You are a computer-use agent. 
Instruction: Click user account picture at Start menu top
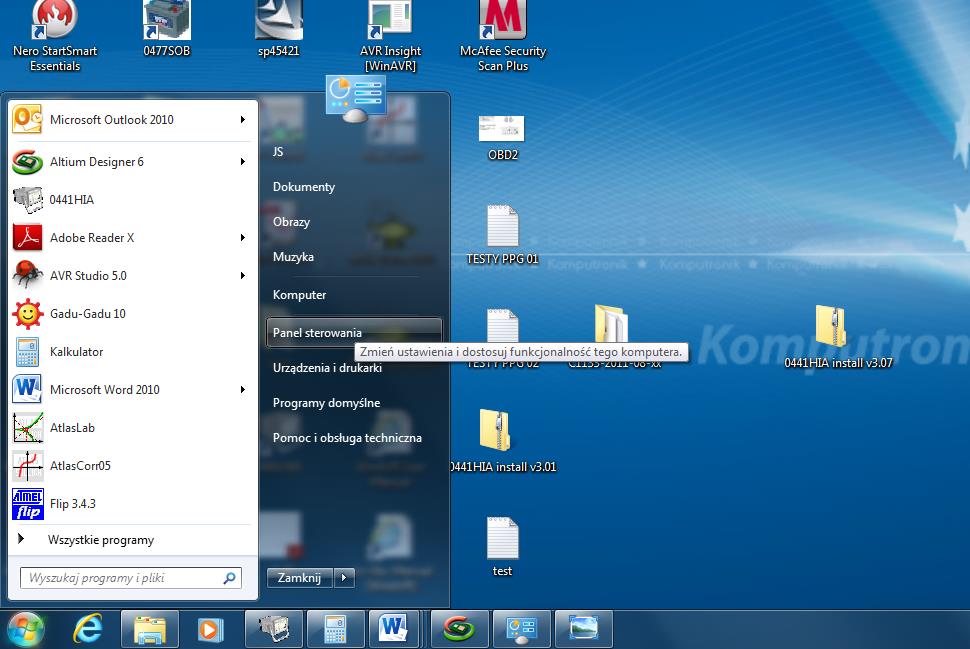pos(356,98)
